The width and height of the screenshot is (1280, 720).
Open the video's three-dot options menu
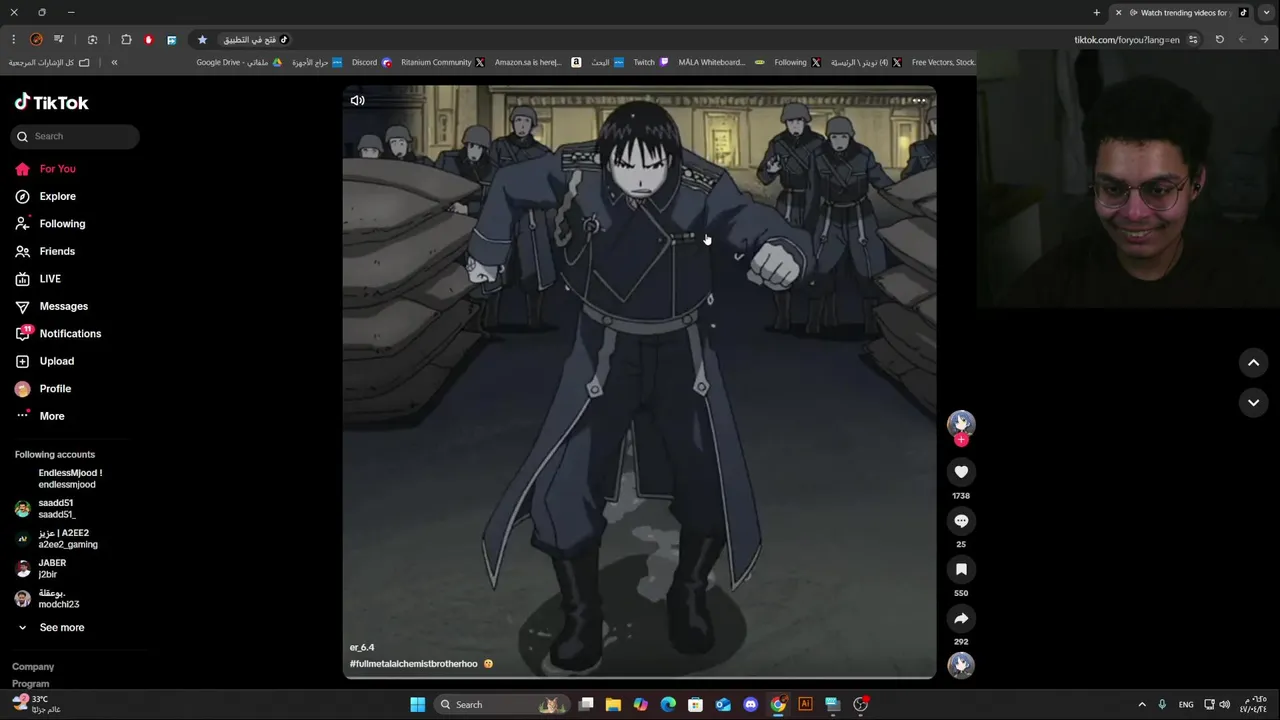coord(919,100)
